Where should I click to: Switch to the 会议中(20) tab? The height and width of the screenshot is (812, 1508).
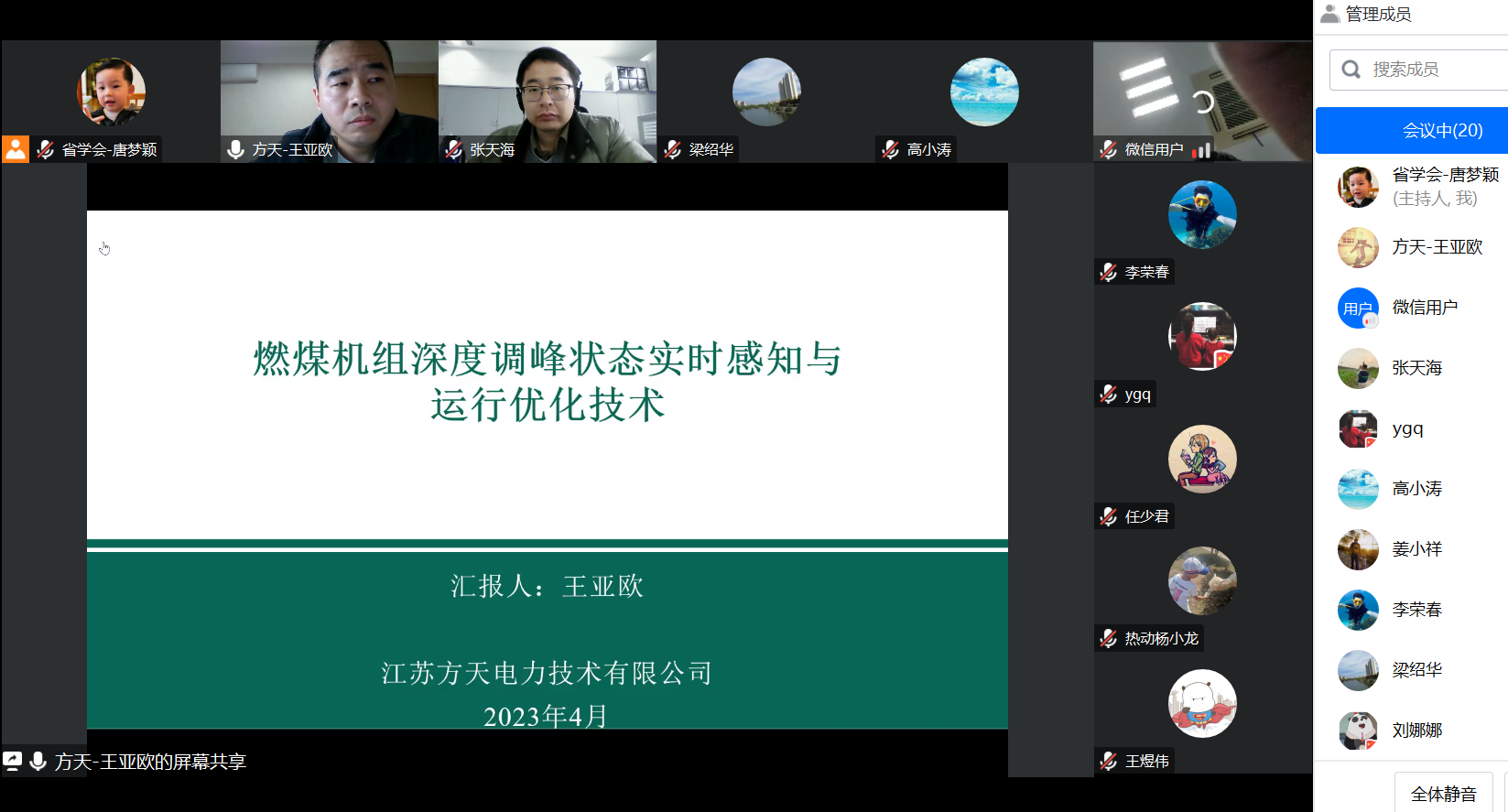coord(1442,130)
